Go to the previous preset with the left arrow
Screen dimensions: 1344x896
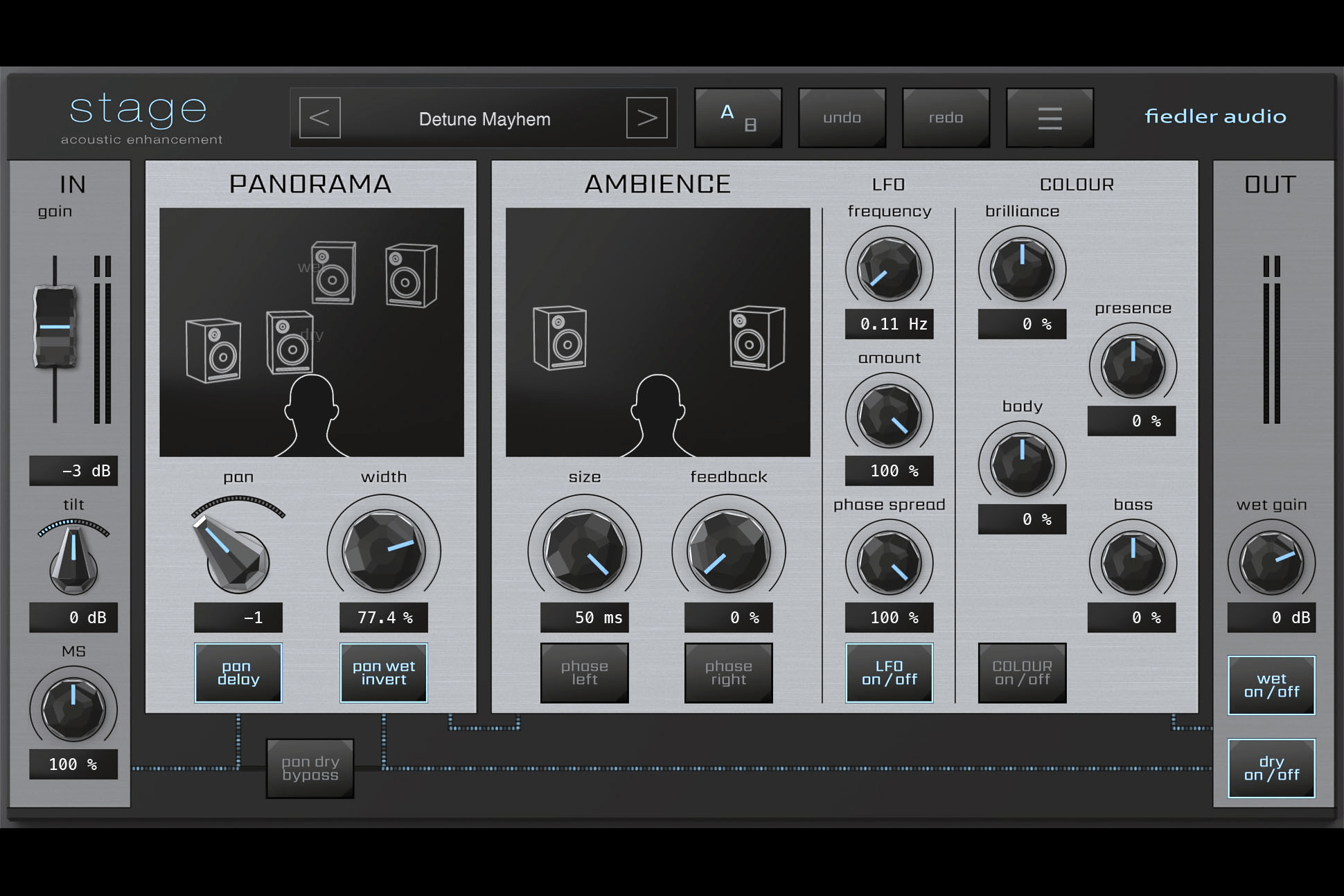click(x=319, y=118)
